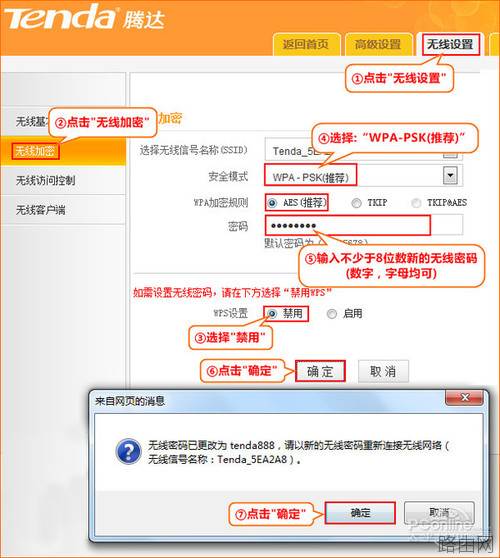This screenshot has height=558, width=500.
Task: Open the 安全模式 dropdown arrow
Action: coord(450,175)
